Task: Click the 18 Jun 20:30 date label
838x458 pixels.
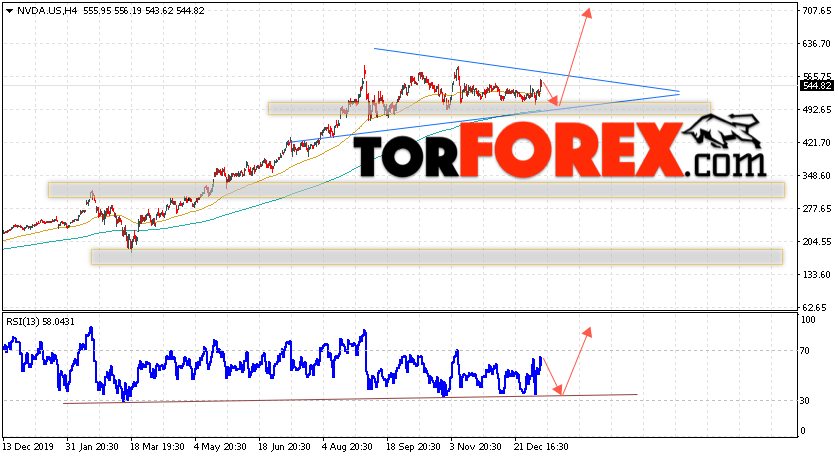Action: click(284, 447)
